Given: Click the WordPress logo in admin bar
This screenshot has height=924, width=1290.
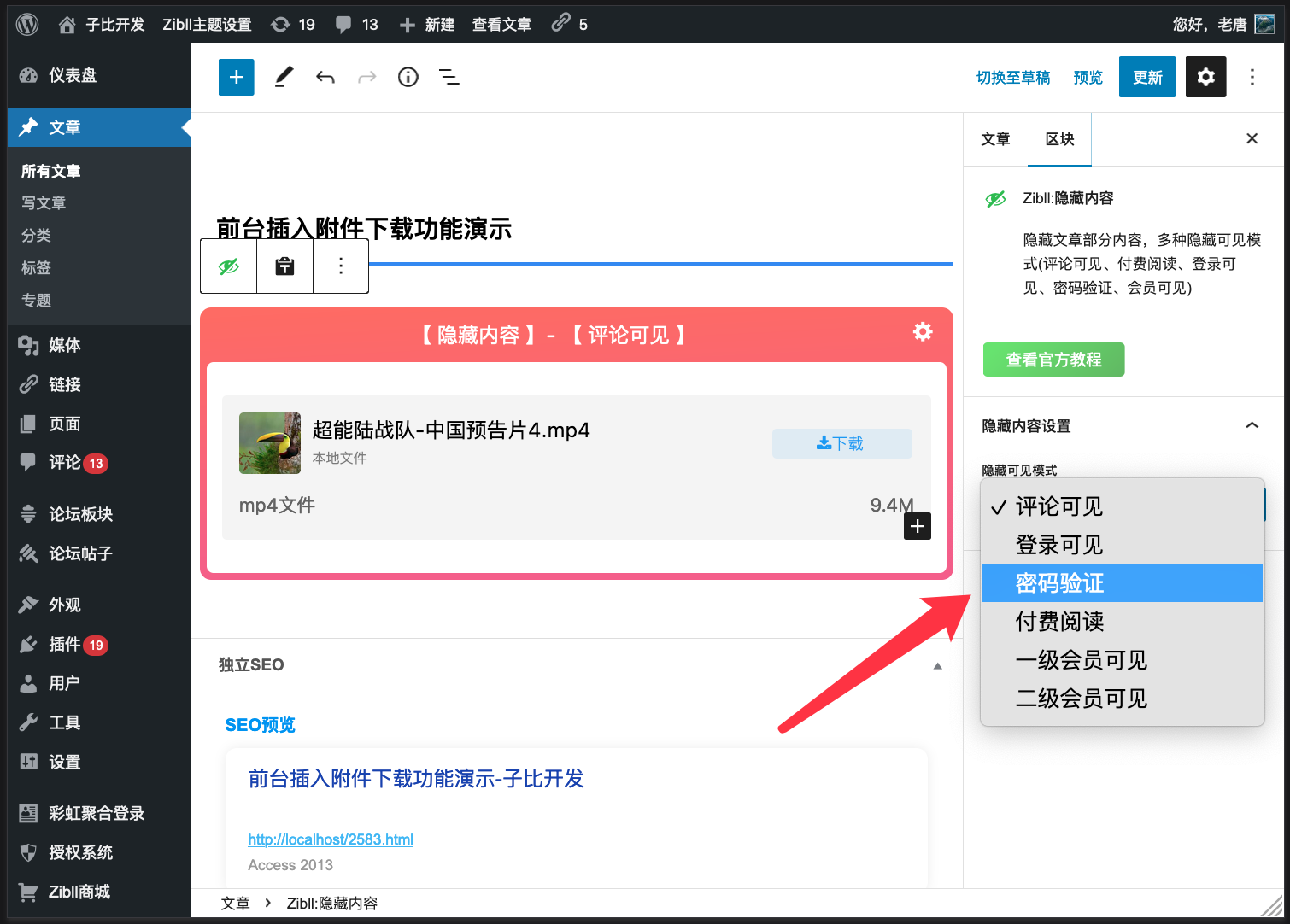Looking at the screenshot, I should (26, 24).
